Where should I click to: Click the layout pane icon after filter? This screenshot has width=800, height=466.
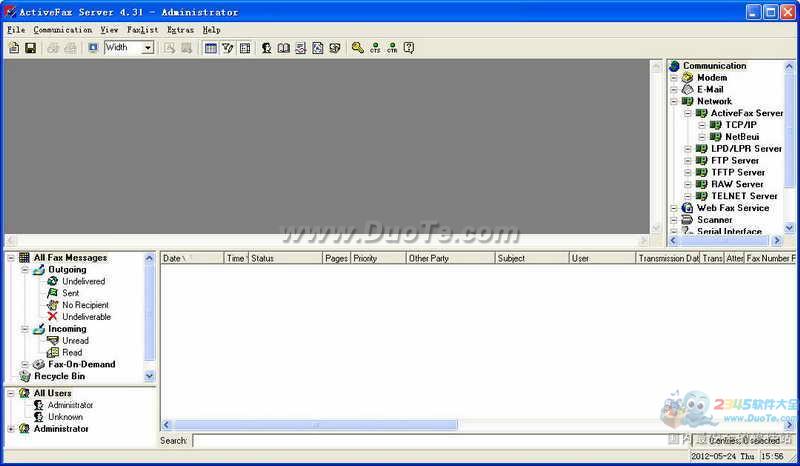245,48
